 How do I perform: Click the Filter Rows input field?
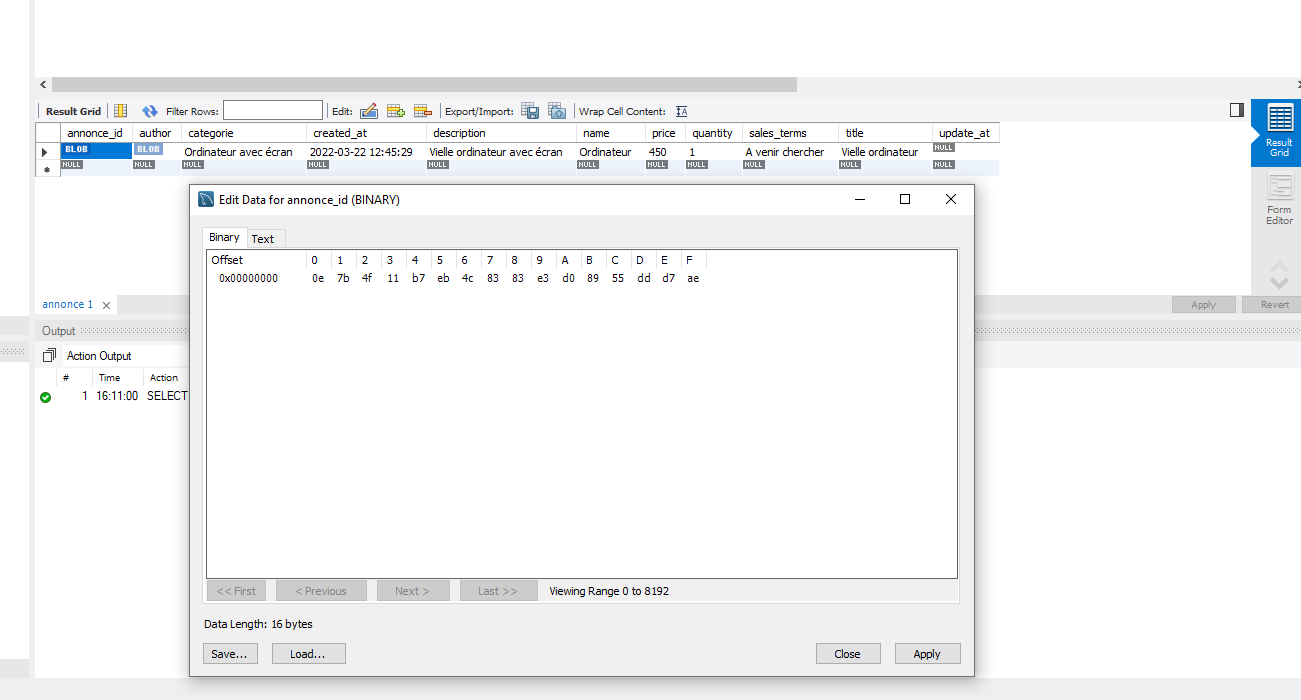273,111
